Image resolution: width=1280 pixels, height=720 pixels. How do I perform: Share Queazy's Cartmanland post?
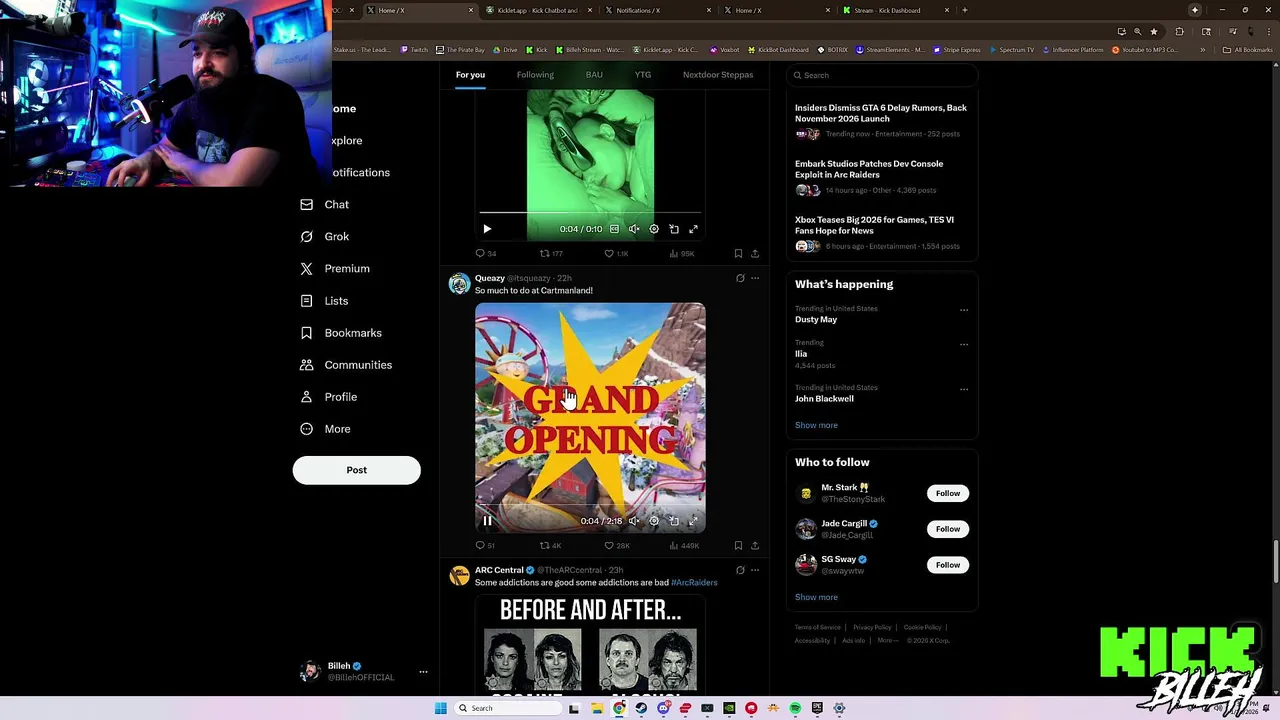[x=755, y=546]
